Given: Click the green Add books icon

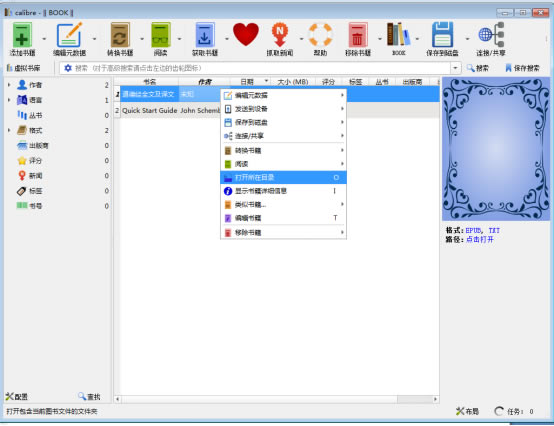Looking at the screenshot, I should (x=22, y=35).
